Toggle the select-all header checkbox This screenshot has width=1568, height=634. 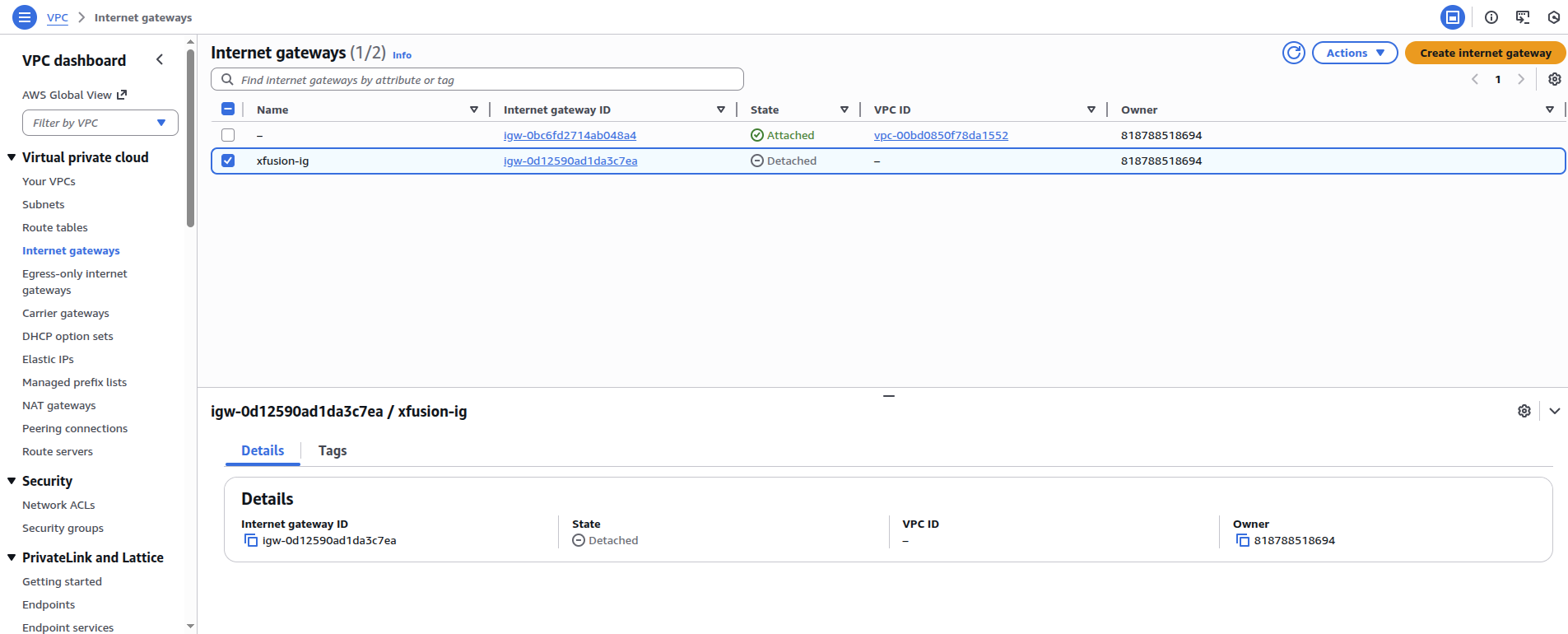pyautogui.click(x=228, y=109)
